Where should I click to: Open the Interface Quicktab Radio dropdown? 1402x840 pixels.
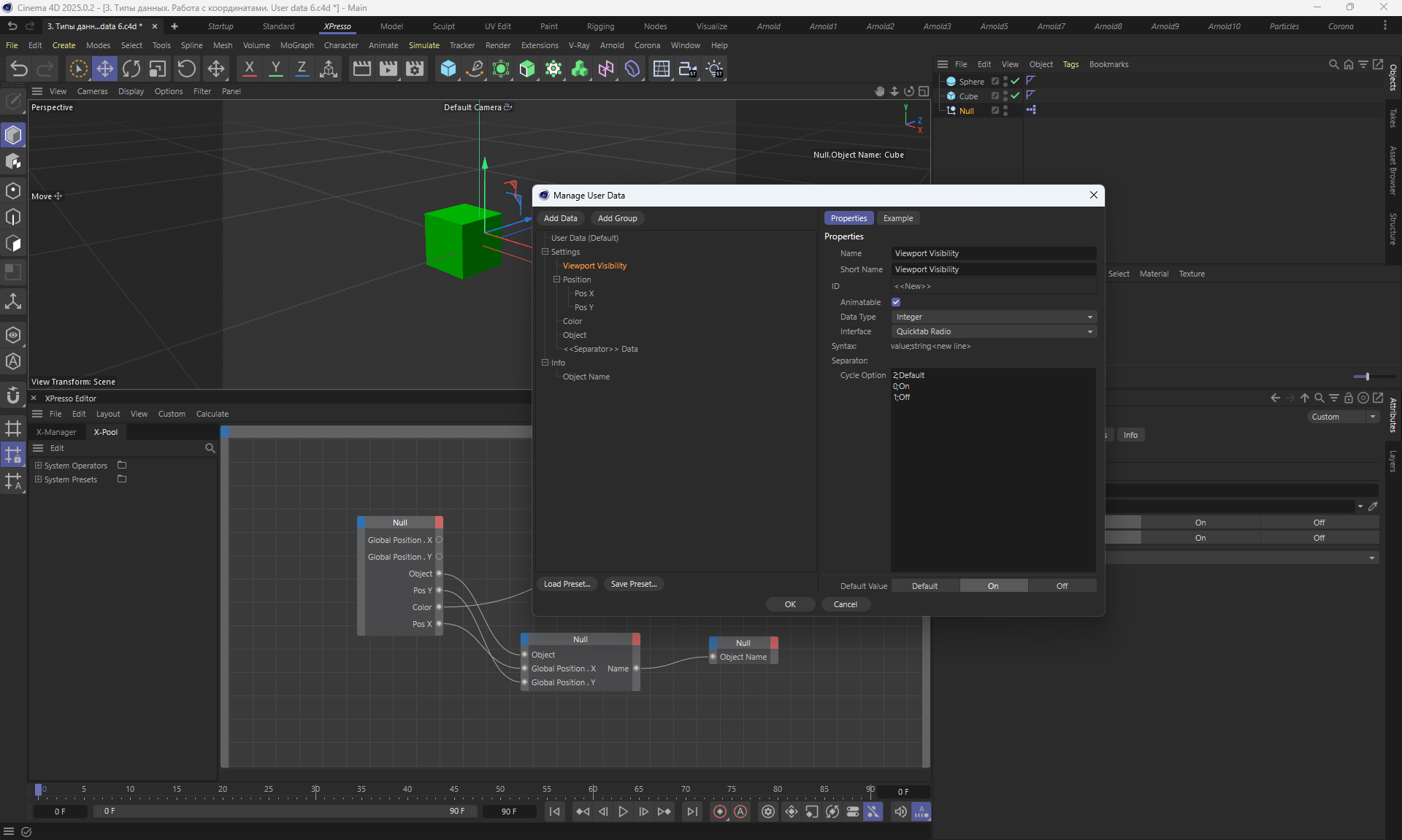(x=993, y=331)
